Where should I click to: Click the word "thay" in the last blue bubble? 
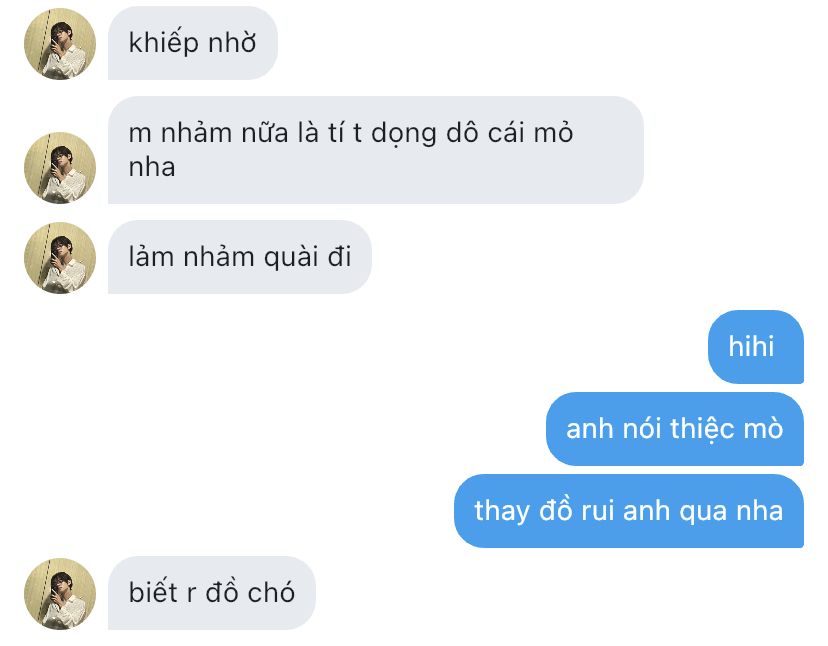[502, 511]
